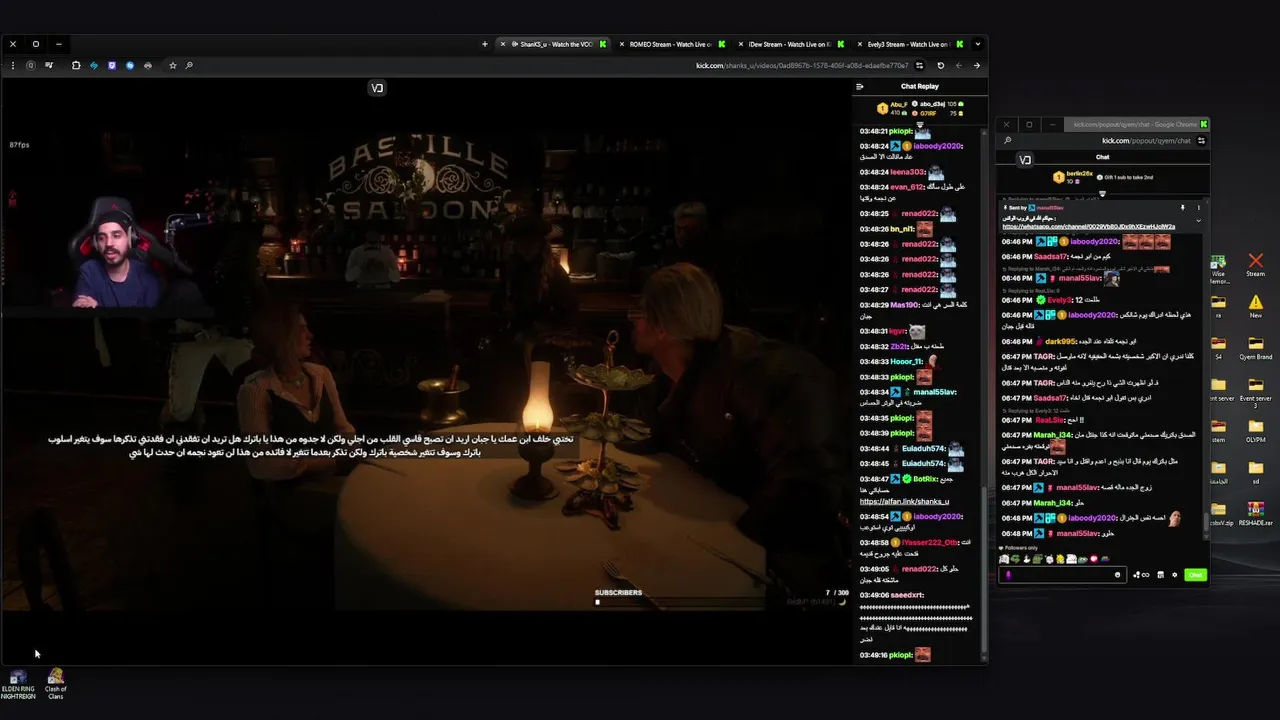Screen dimensions: 1280x720
Task: Close the iDew Stream tab
Action: point(740,44)
